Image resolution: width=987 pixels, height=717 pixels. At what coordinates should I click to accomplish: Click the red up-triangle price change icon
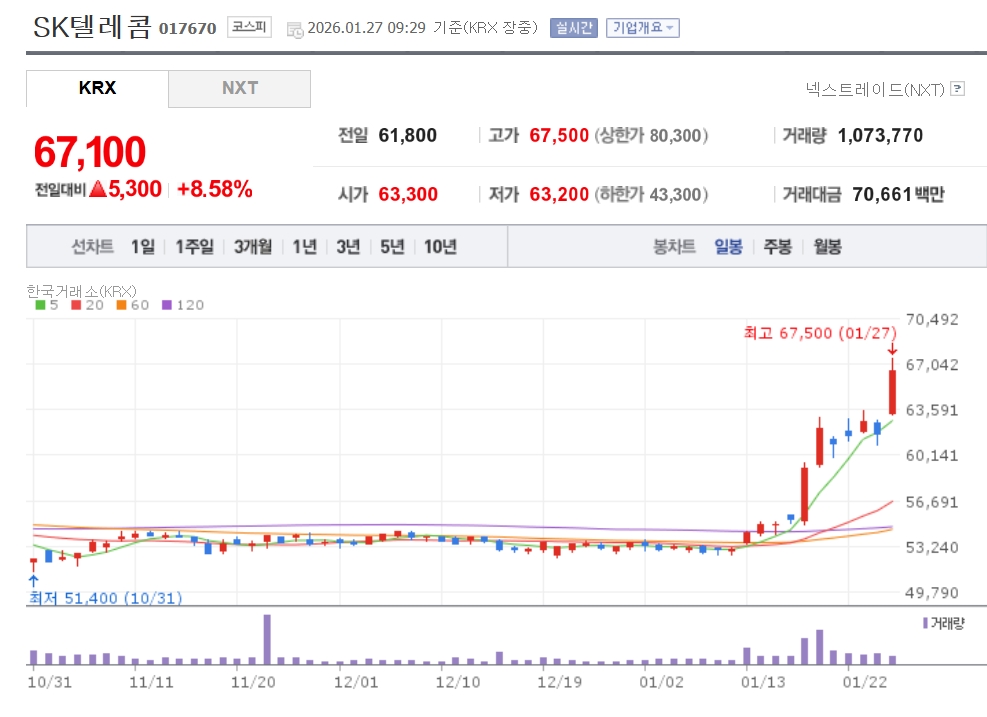97,188
